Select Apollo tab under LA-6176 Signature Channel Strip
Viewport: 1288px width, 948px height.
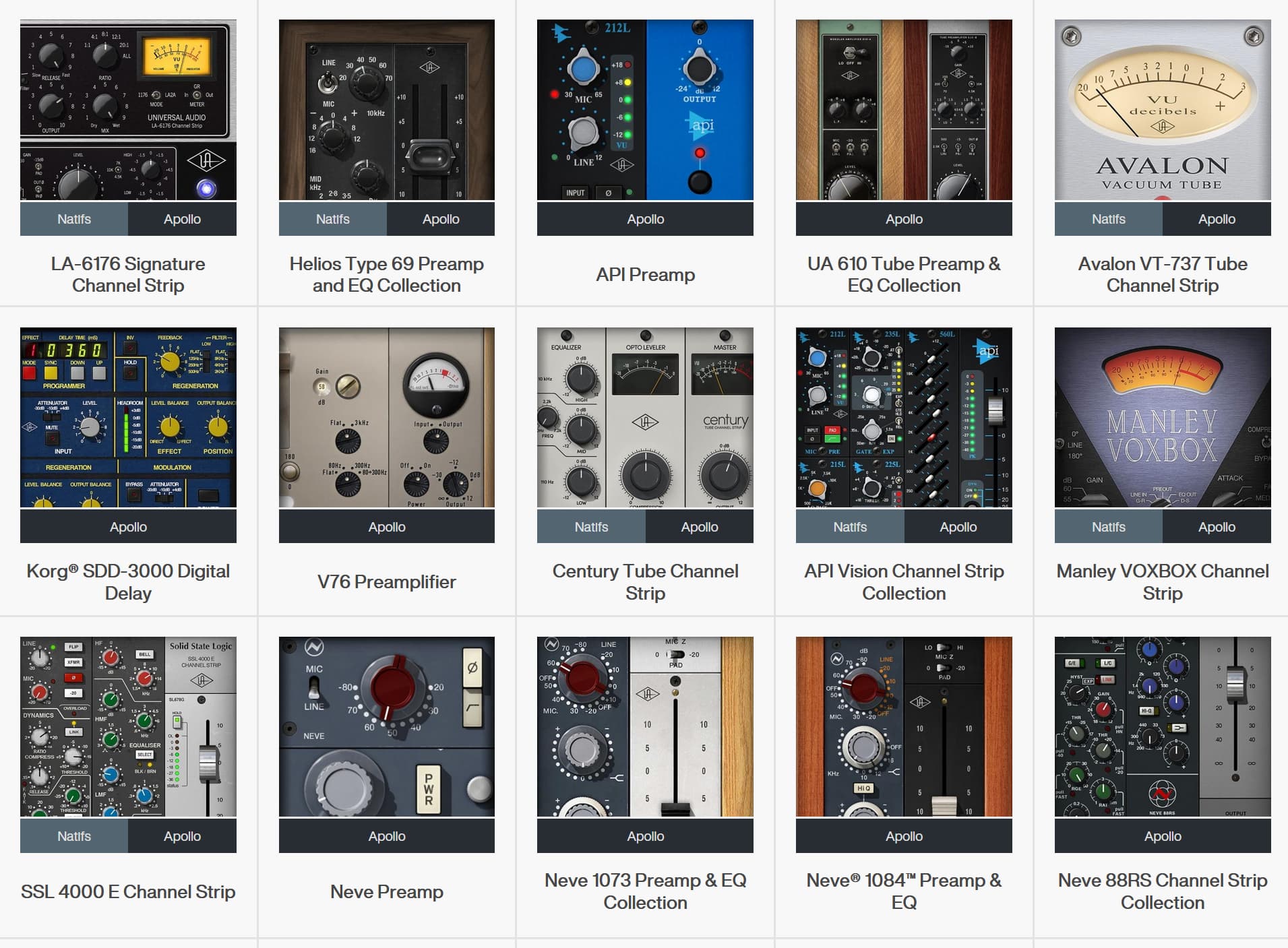coord(182,219)
